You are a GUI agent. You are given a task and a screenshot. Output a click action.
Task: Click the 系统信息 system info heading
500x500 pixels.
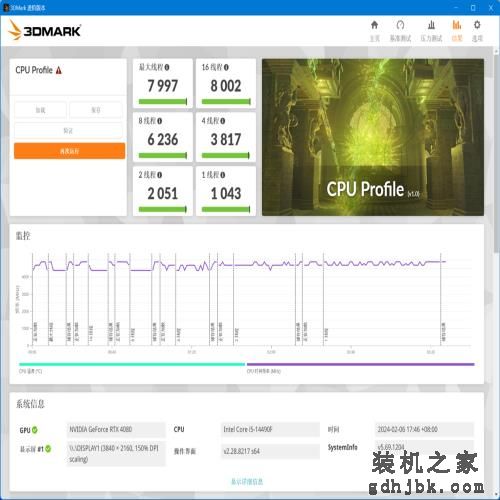coord(30,404)
